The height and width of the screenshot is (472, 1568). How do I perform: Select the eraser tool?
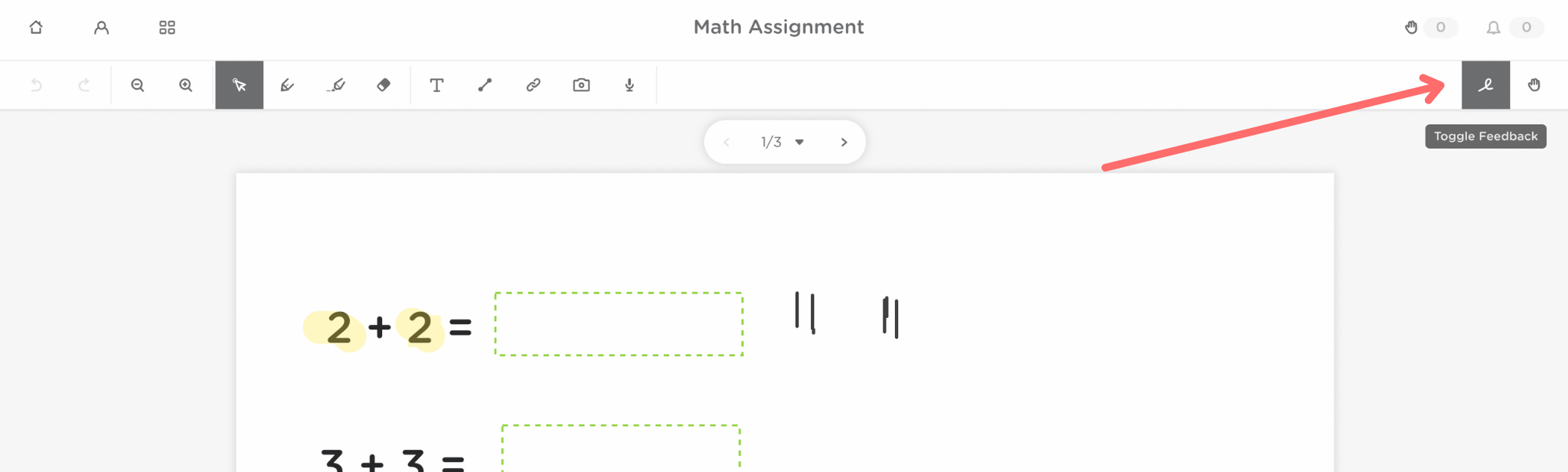(x=384, y=85)
